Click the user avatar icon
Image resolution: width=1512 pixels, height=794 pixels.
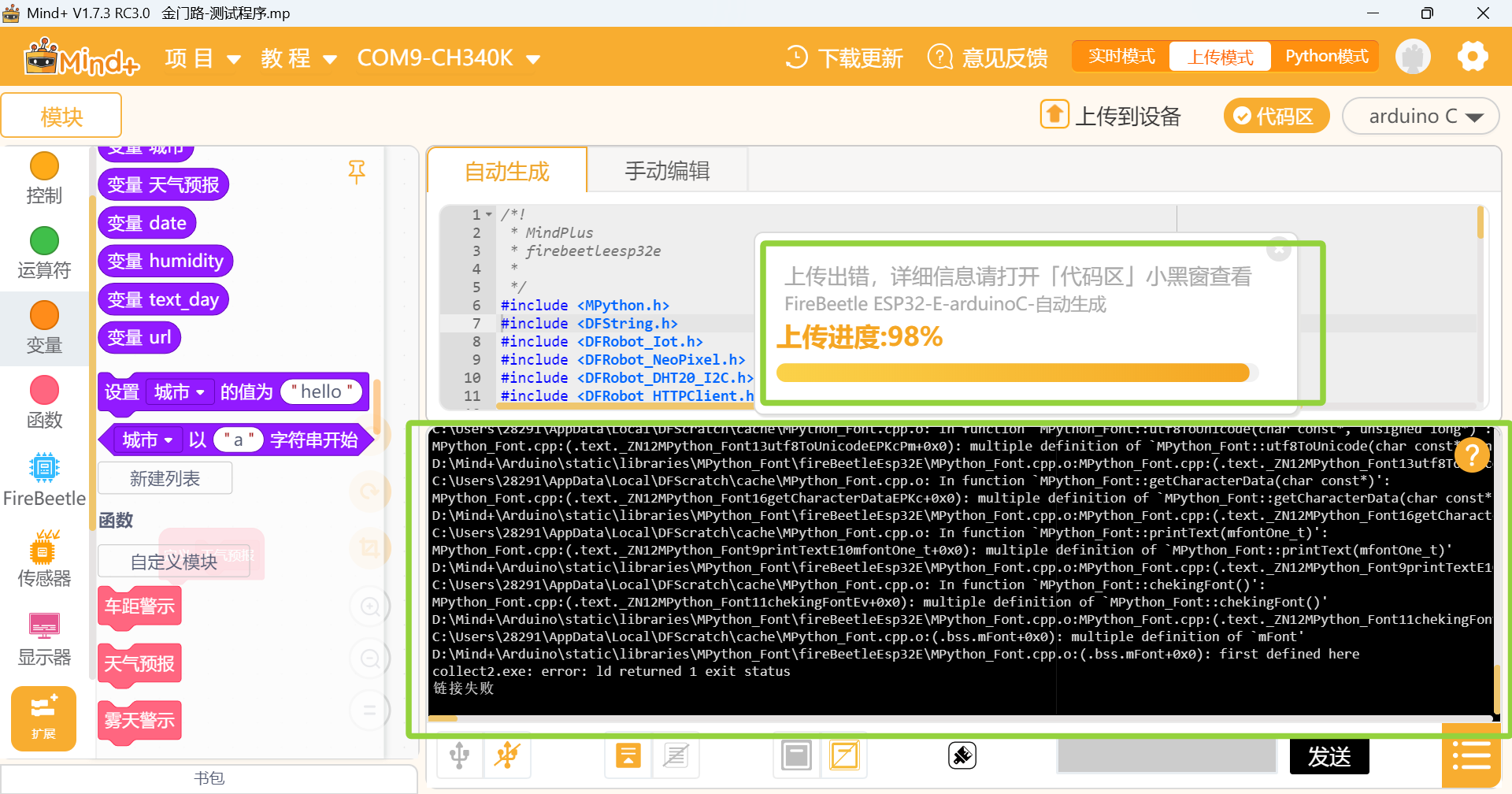(1413, 57)
